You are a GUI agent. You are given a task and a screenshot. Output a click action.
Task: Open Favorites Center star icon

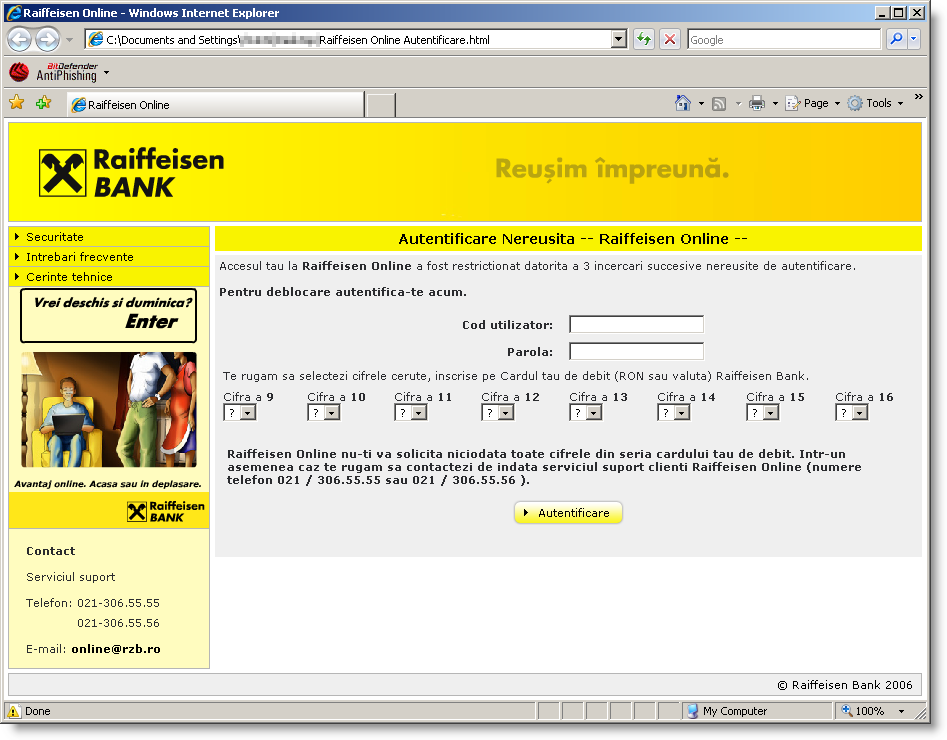point(17,103)
